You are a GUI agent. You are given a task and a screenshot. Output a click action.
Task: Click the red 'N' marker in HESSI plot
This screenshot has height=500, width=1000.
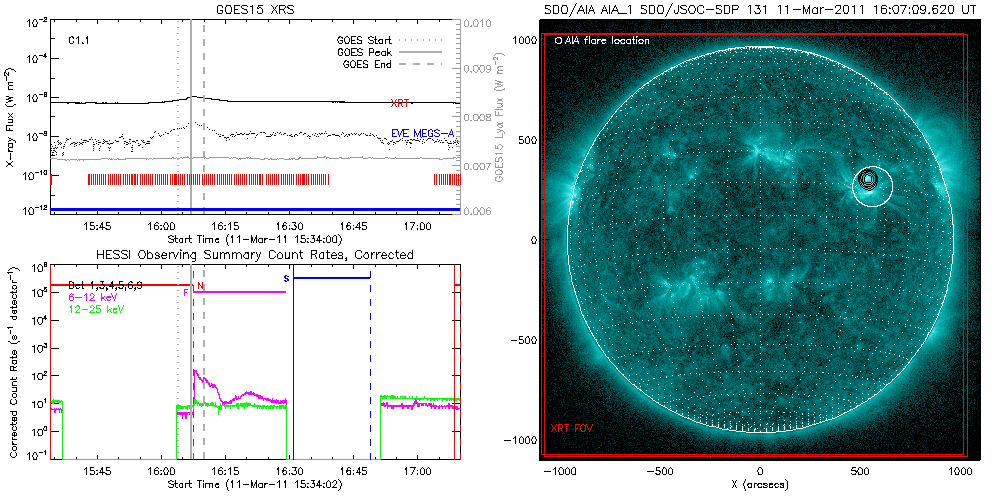pos(201,286)
